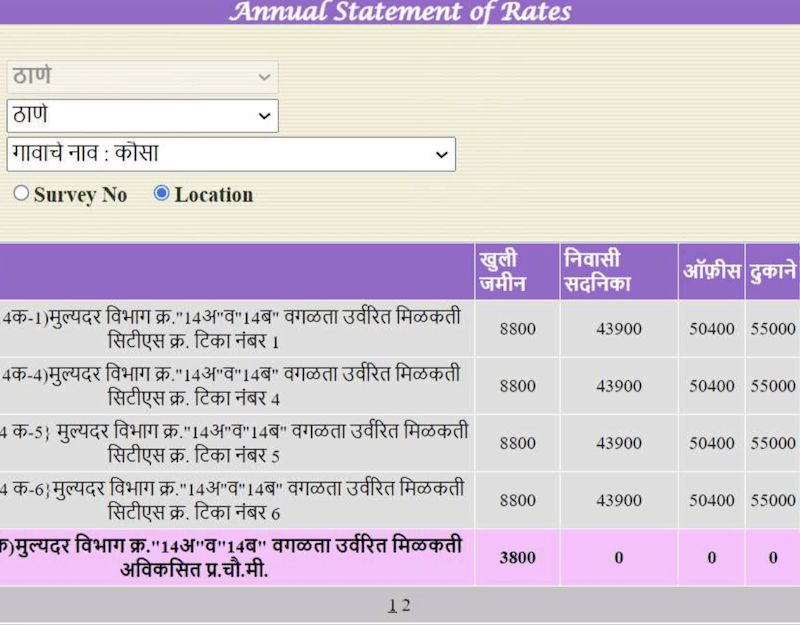This screenshot has height=625, width=800.
Task: Click the 0 under दुकाने in अविकसित row
Action: point(773,558)
